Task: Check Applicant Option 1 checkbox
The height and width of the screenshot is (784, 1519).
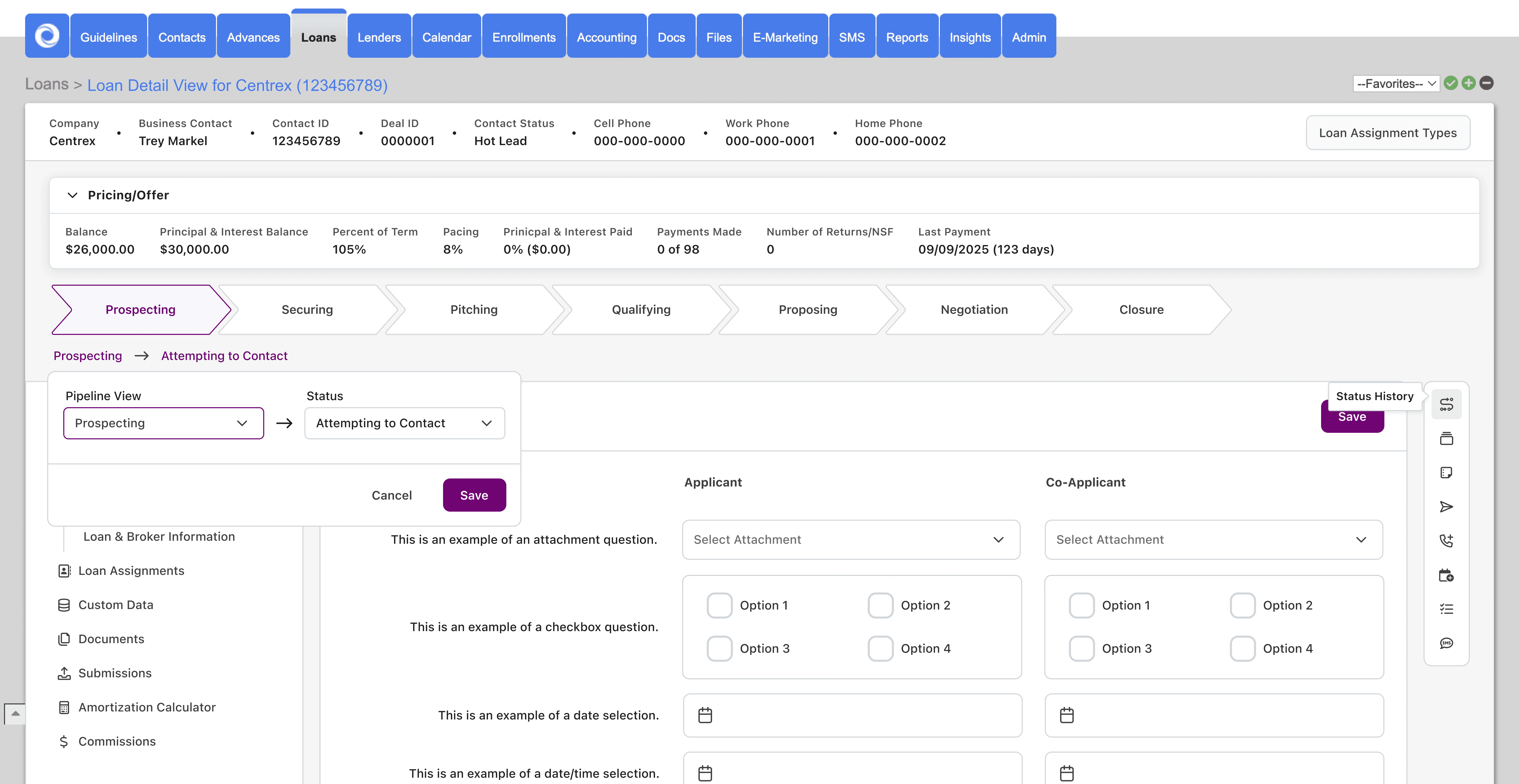Action: 719,606
